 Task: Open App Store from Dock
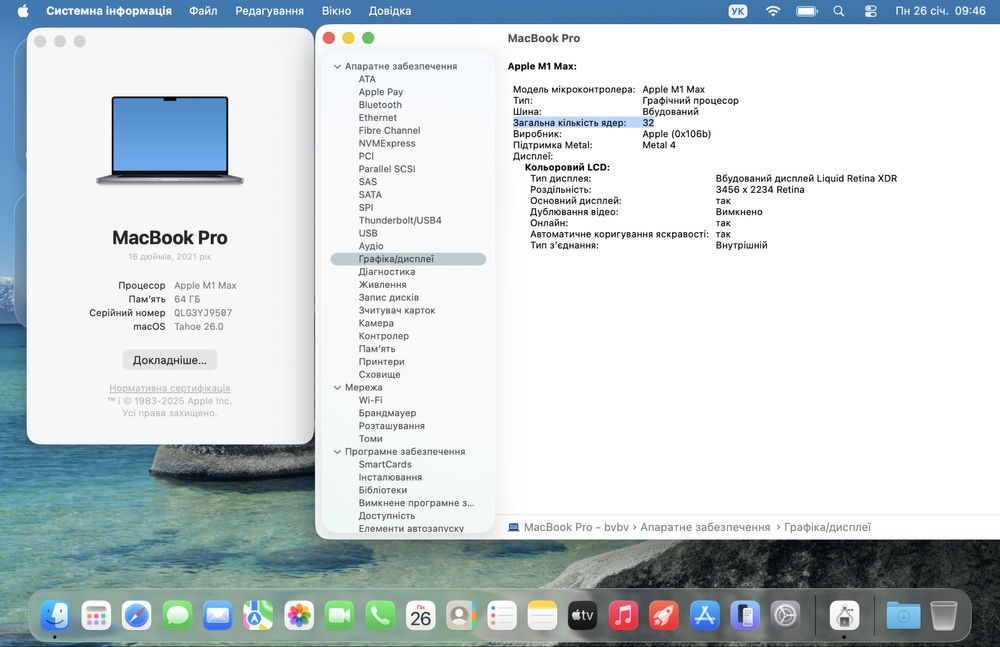(x=705, y=616)
